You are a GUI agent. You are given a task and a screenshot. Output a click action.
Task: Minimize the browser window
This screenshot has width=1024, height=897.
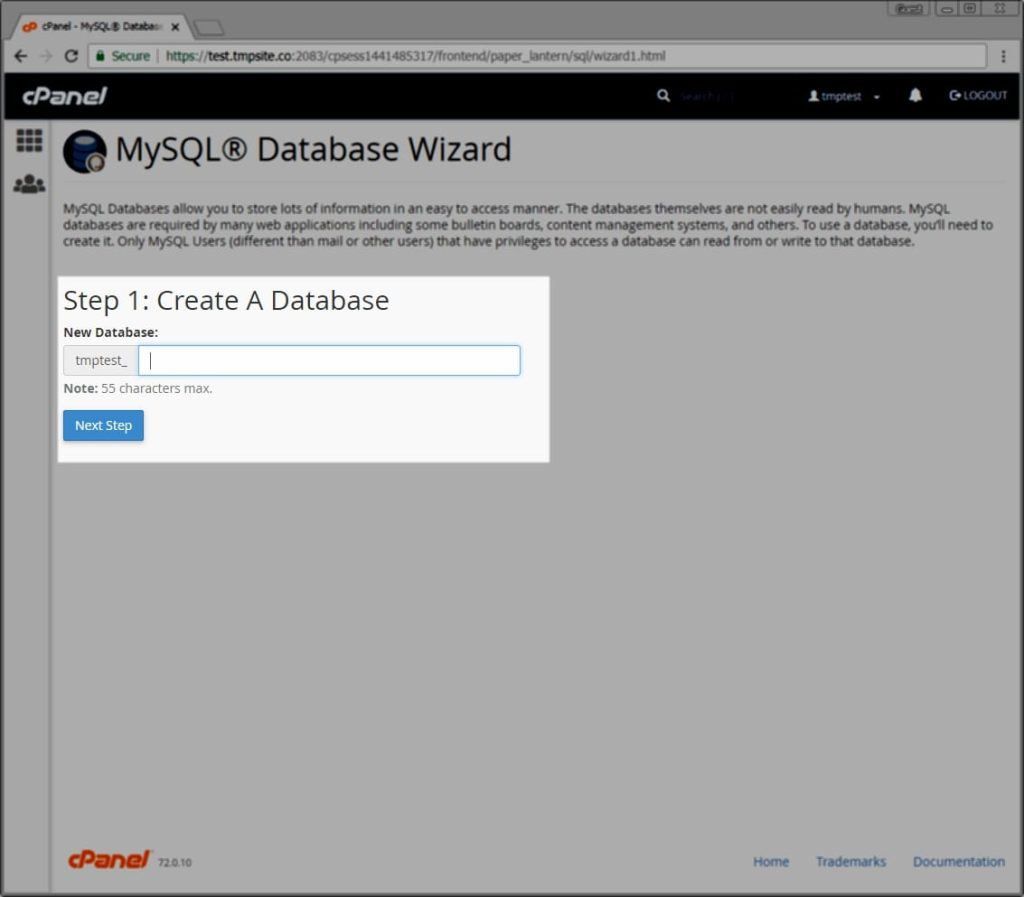[x=946, y=8]
